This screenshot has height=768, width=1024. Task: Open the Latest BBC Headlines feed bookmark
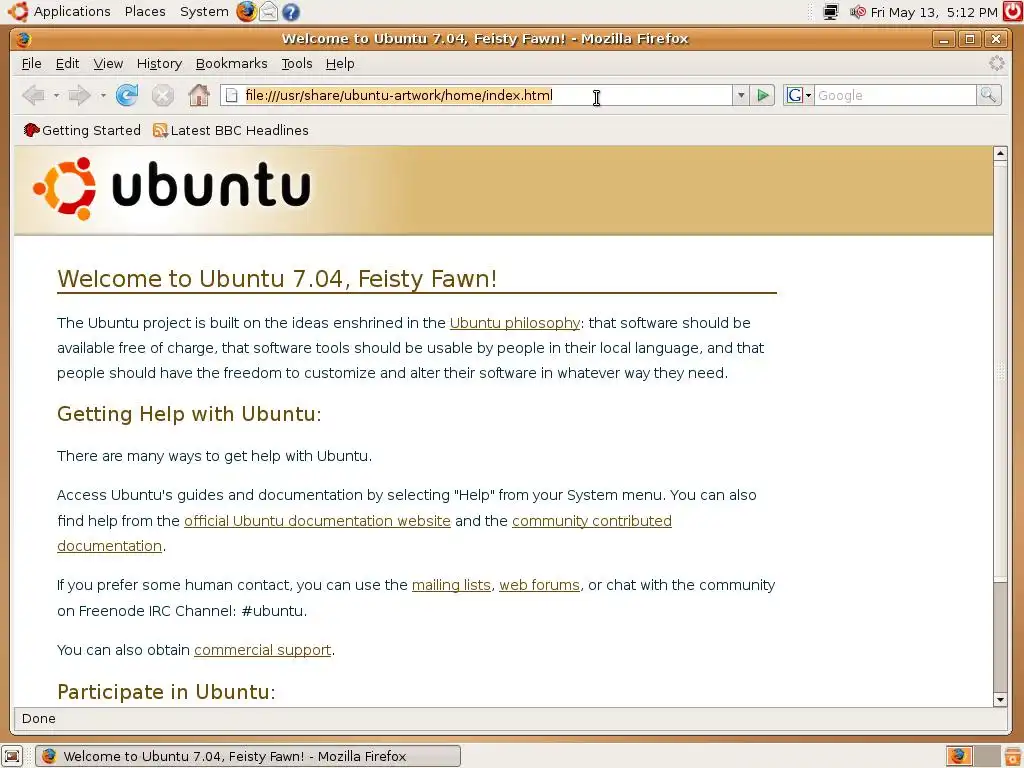pyautogui.click(x=231, y=130)
